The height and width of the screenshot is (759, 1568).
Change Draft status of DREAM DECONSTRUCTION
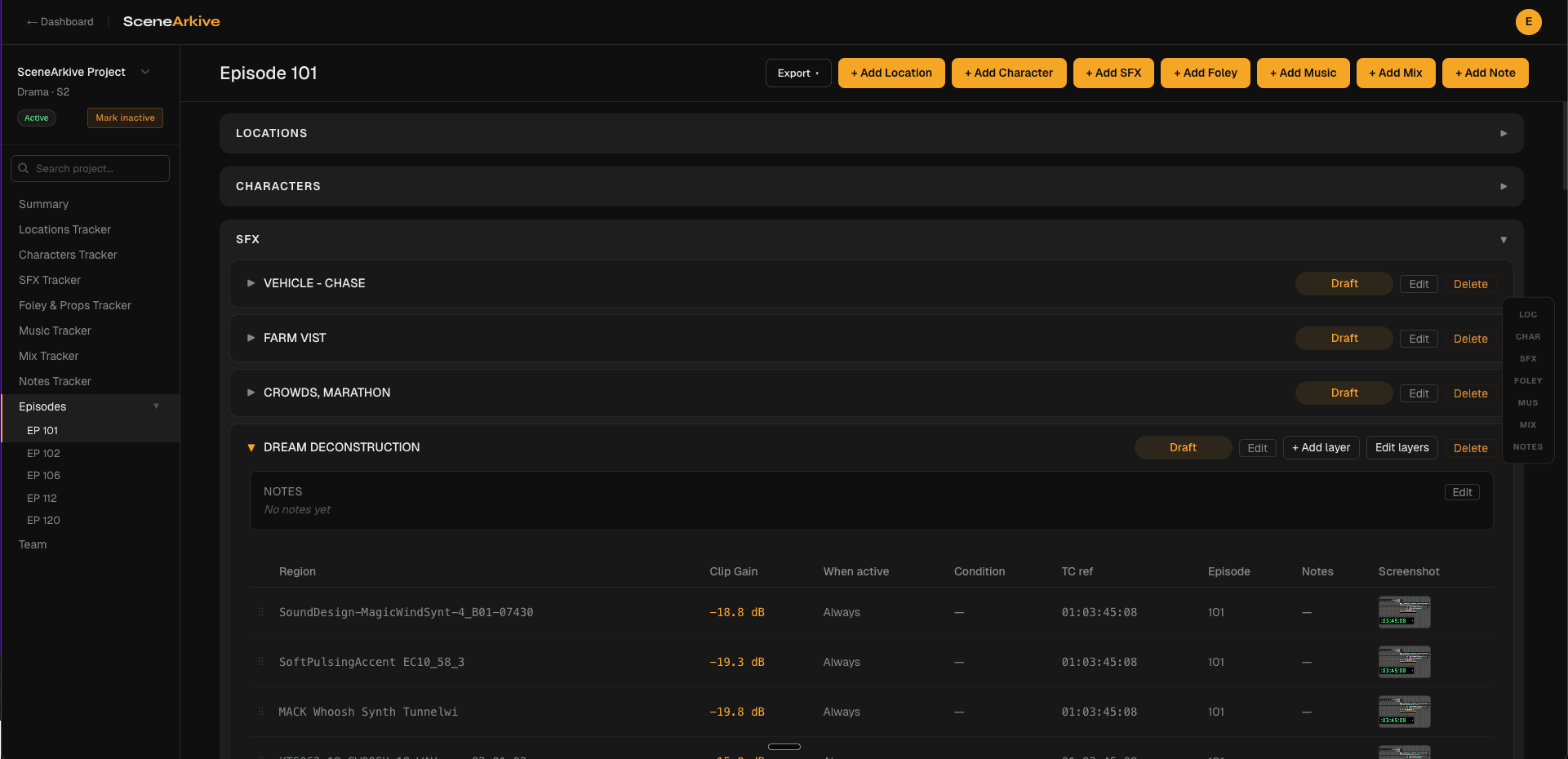1183,448
